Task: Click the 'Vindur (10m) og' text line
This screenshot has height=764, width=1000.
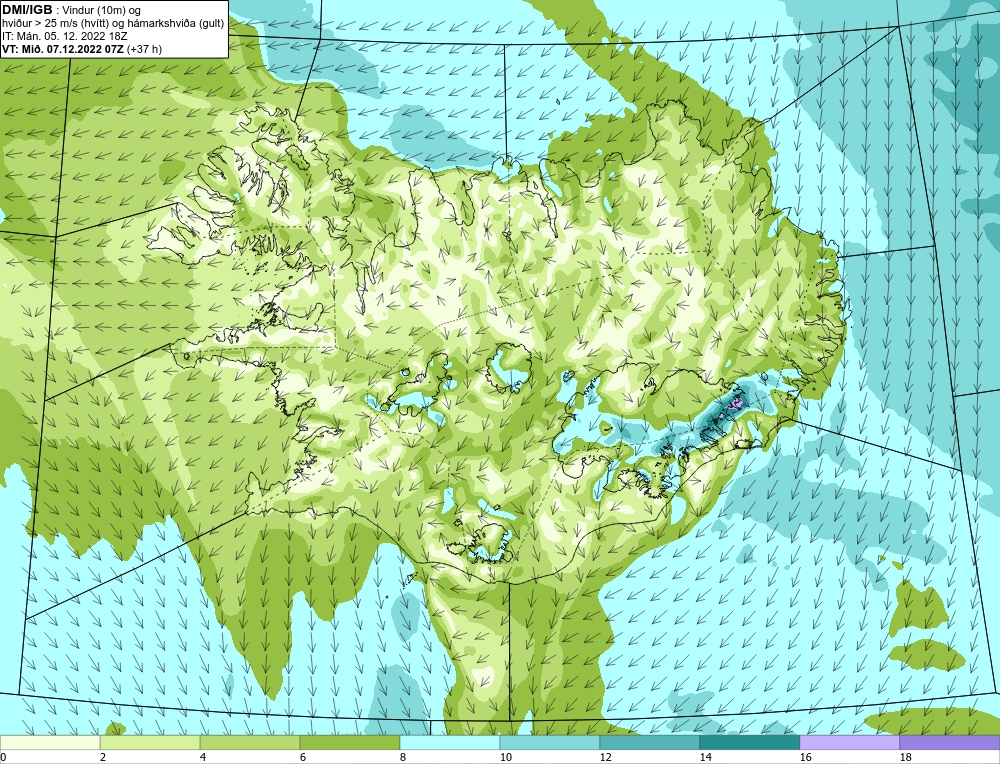Action: click(x=102, y=10)
